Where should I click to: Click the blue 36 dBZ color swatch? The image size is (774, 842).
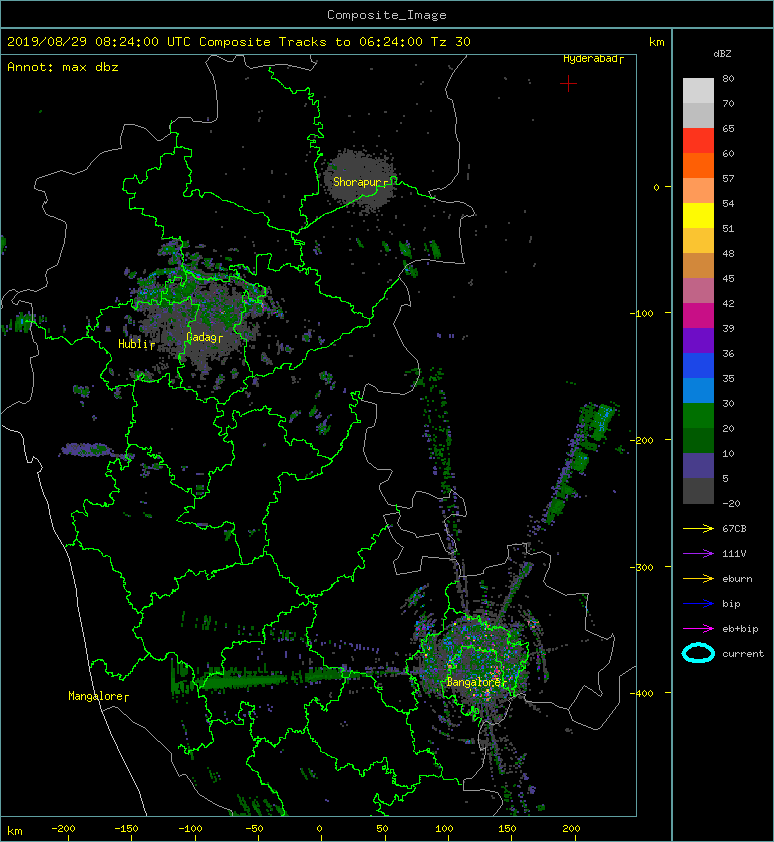(698, 365)
